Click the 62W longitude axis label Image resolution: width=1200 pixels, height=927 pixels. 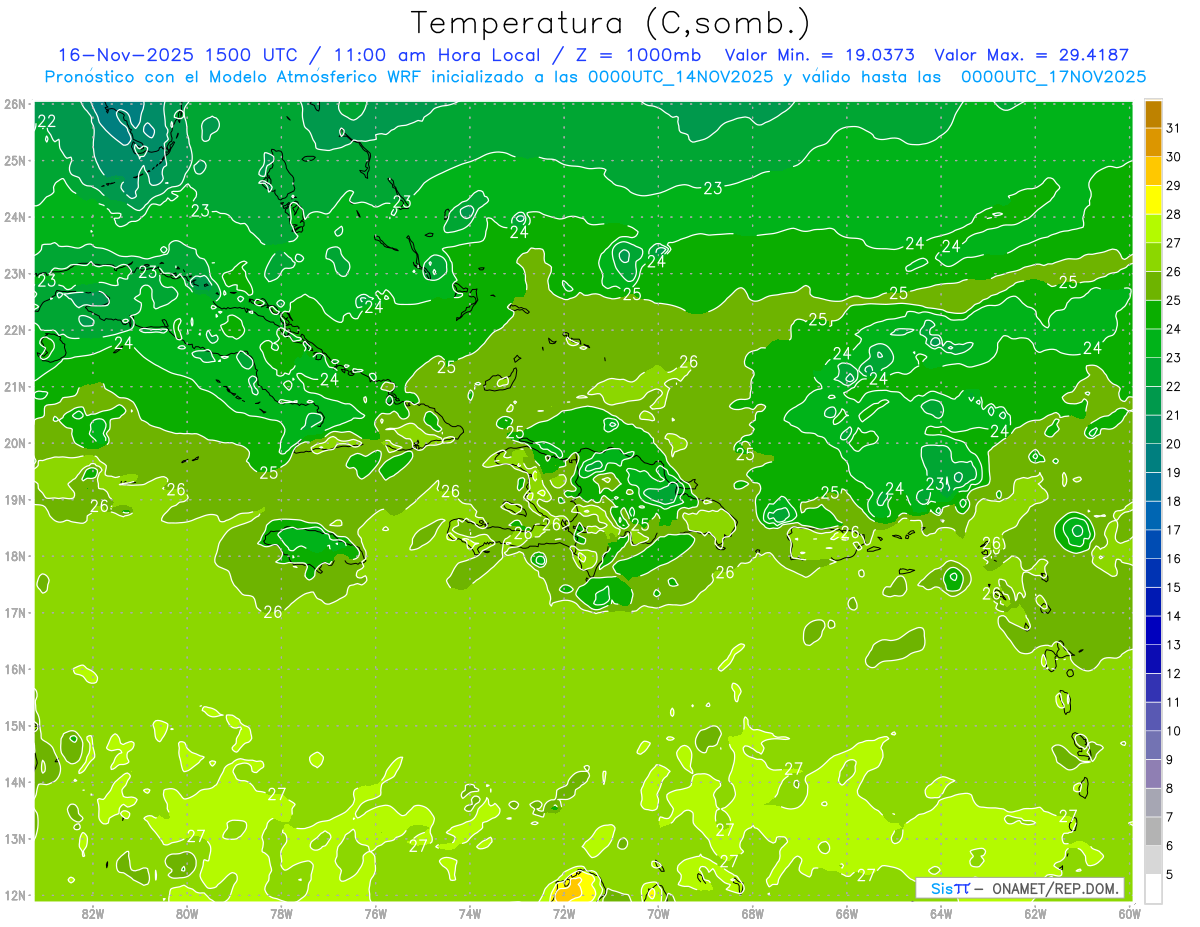(1035, 913)
